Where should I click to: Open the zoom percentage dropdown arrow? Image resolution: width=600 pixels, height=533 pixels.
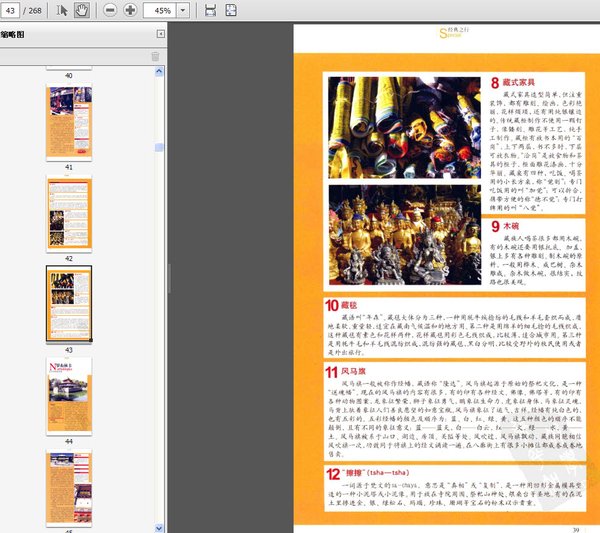click(182, 10)
